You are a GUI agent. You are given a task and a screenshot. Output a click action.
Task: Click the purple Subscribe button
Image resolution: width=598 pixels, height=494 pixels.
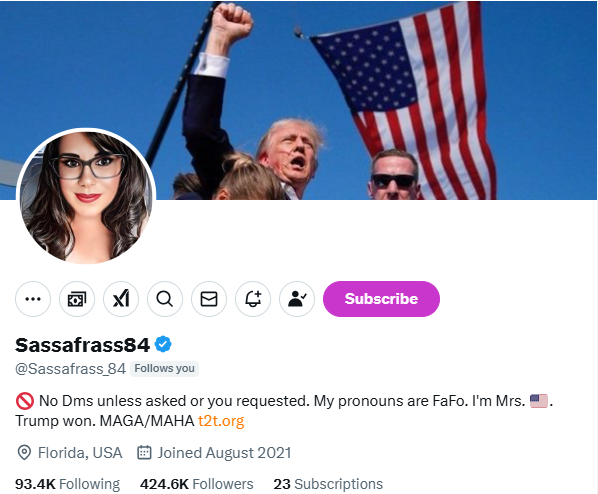click(x=381, y=299)
